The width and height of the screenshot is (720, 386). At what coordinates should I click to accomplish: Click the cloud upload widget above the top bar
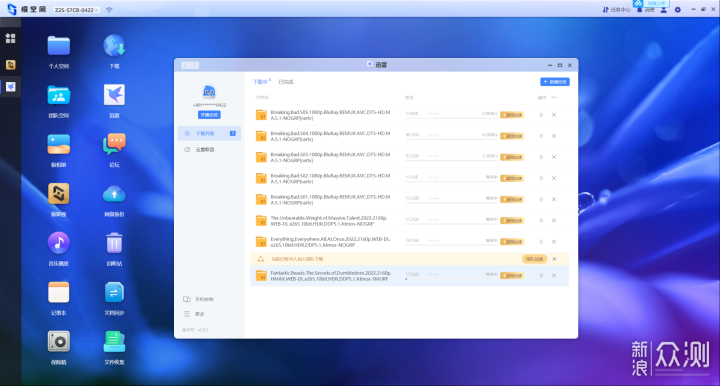coord(652,3)
